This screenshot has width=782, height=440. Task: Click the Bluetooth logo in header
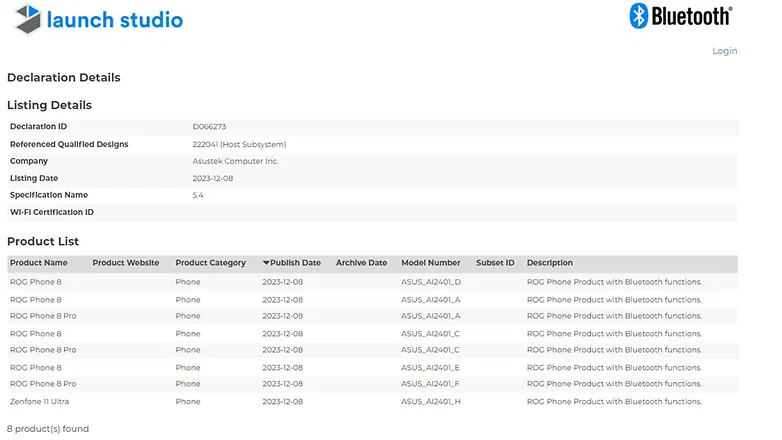pyautogui.click(x=680, y=16)
